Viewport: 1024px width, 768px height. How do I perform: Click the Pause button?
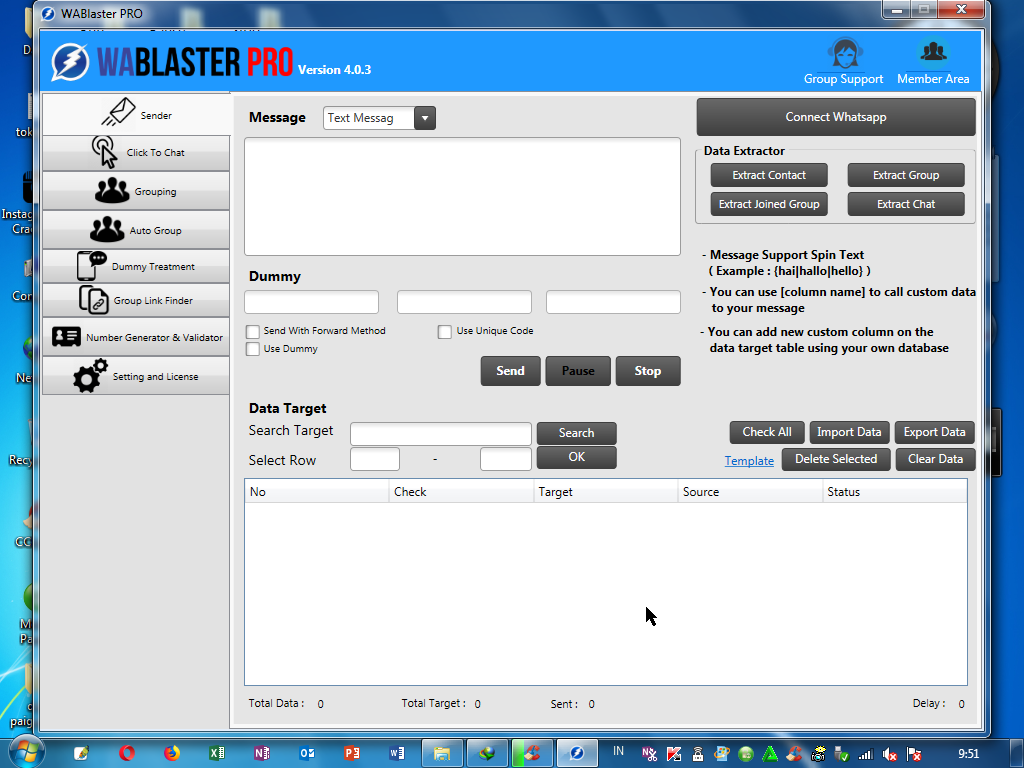coord(578,371)
